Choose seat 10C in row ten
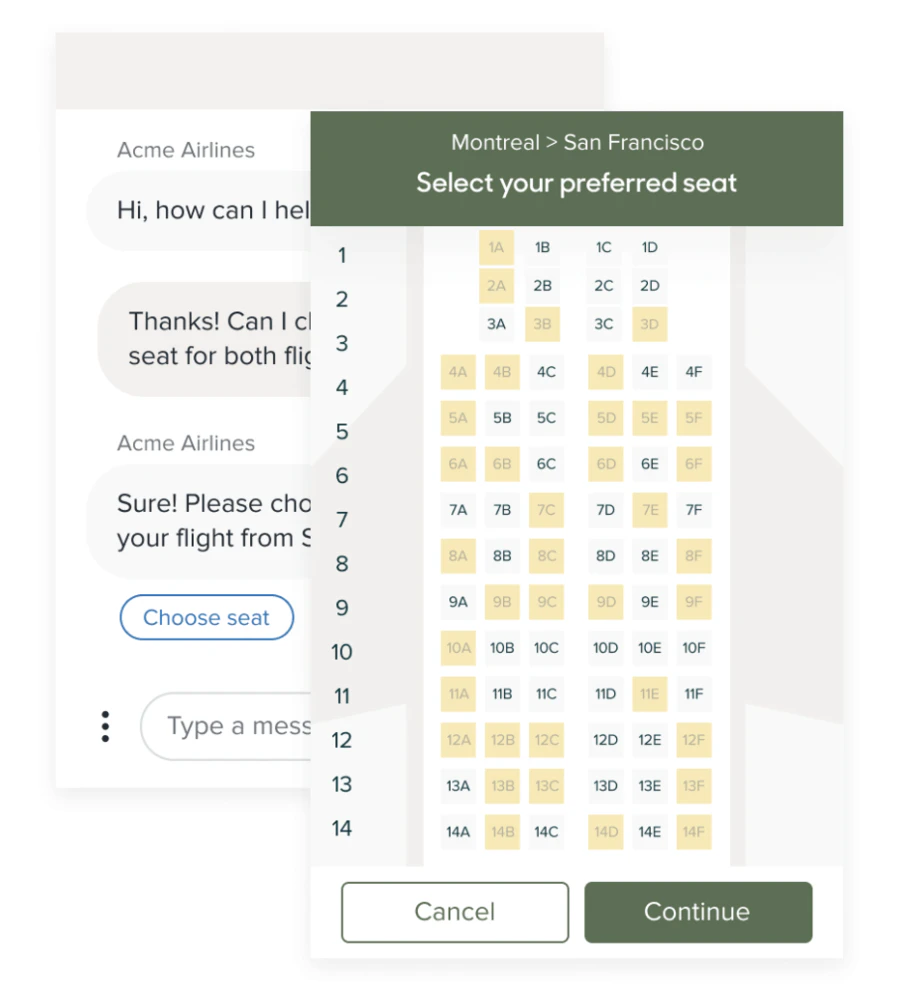The width and height of the screenshot is (918, 1000). click(x=546, y=648)
